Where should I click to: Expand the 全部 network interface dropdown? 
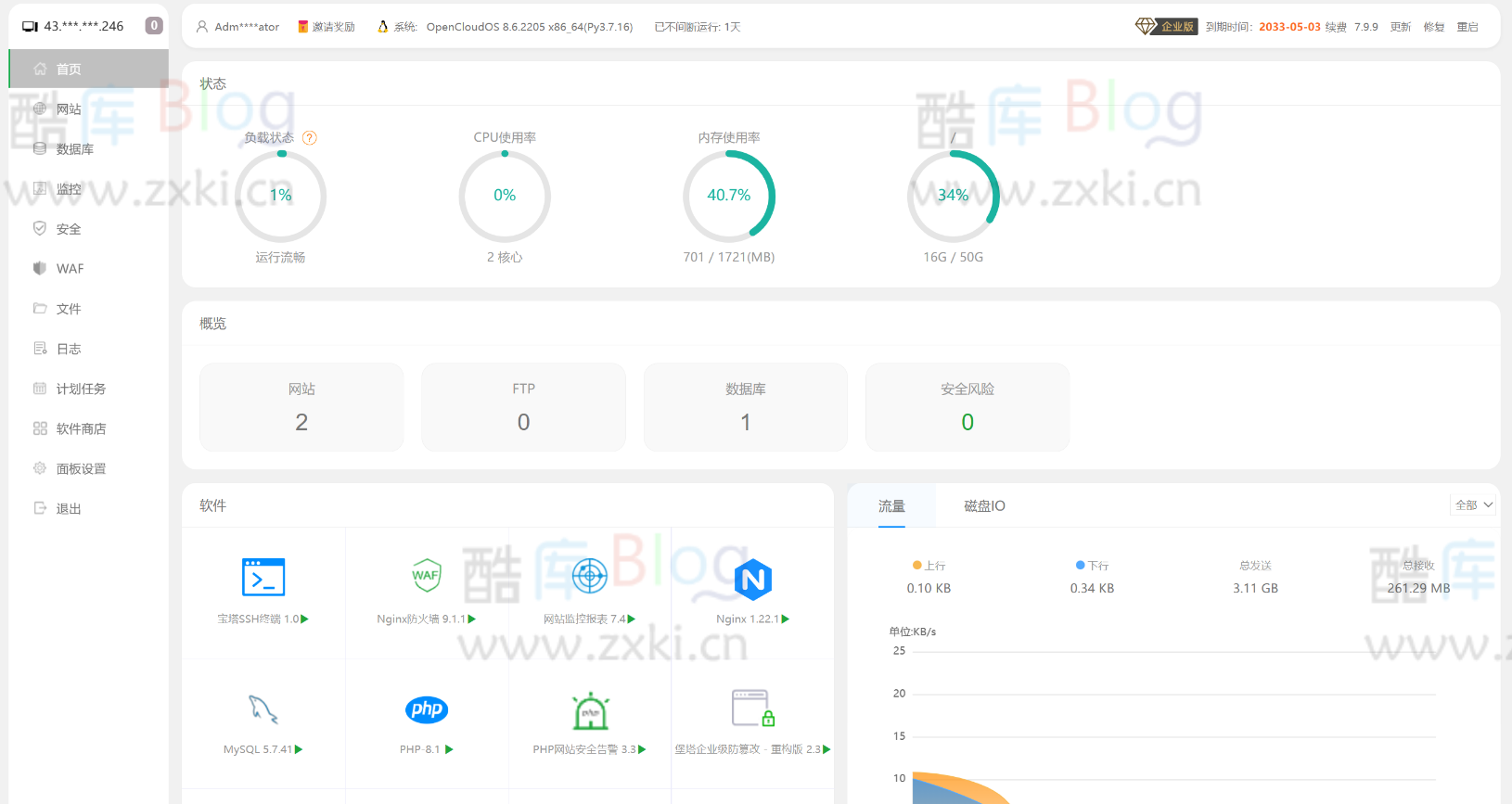1474,505
